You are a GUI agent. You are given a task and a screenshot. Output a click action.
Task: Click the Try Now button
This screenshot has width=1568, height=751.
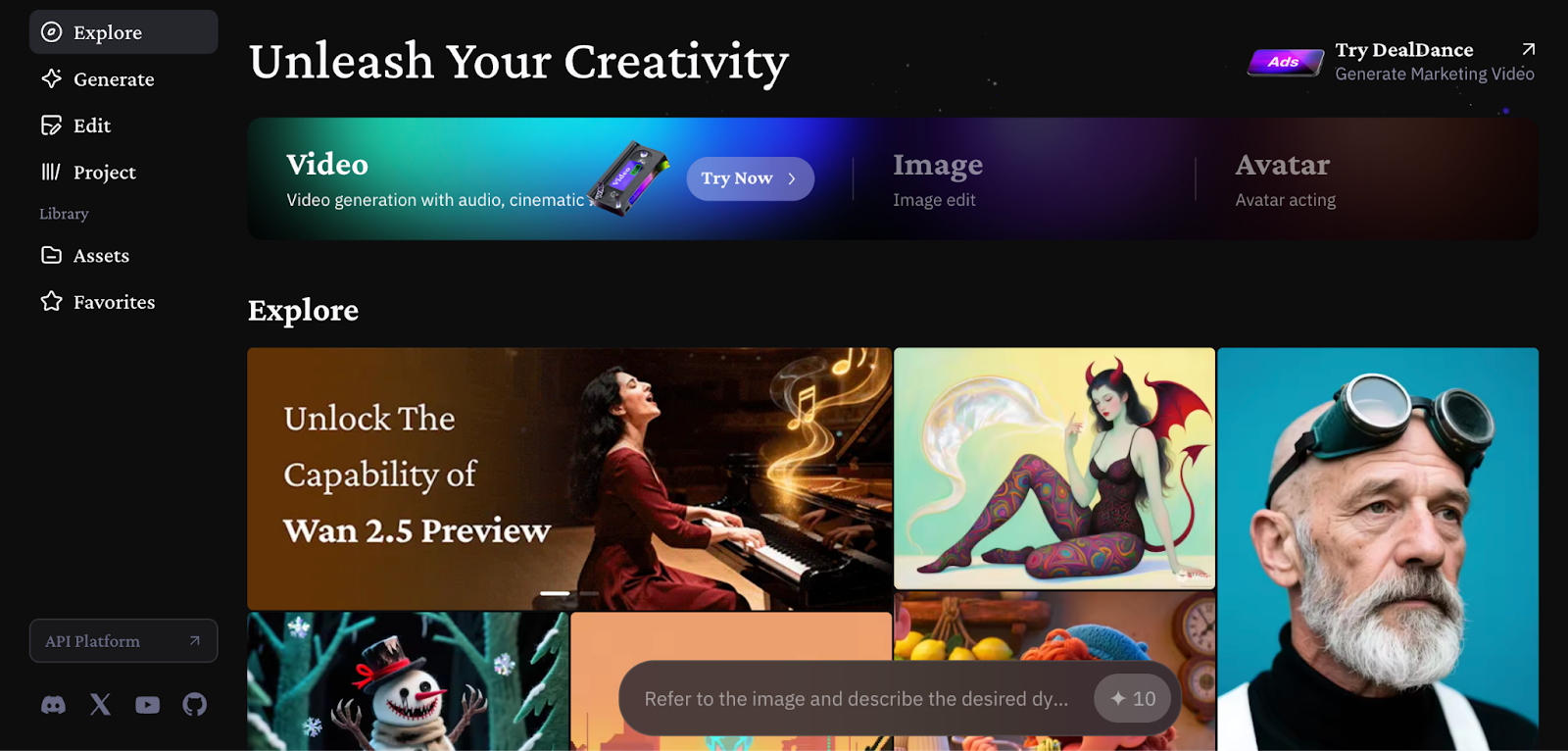[750, 178]
